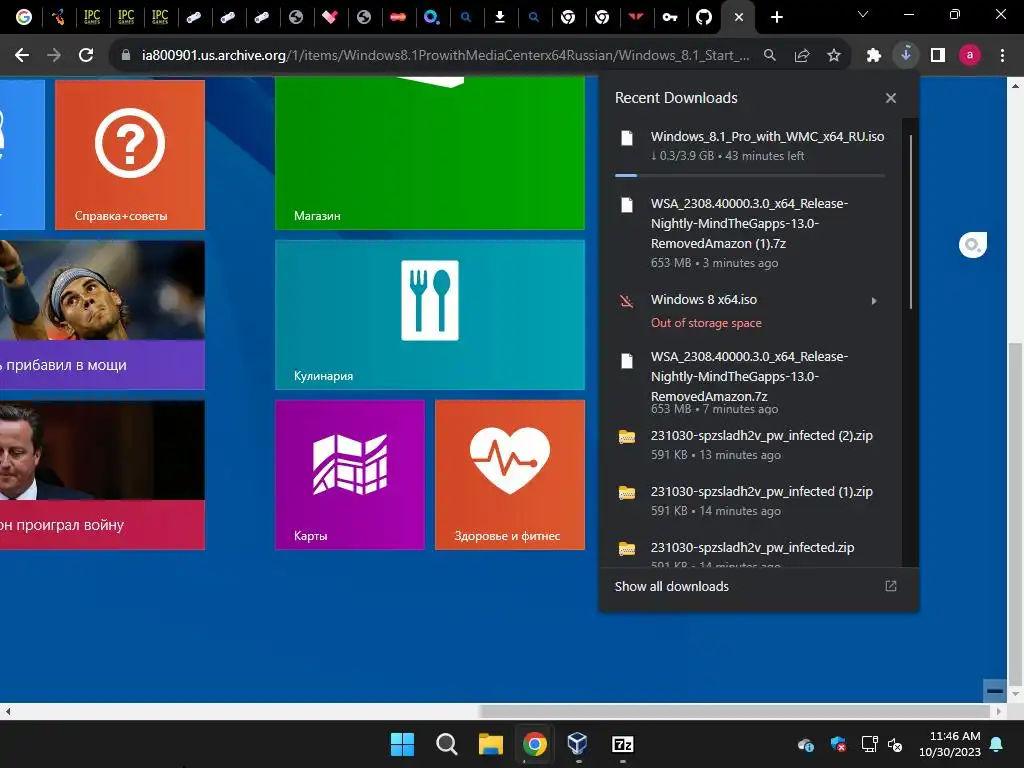This screenshot has height=768, width=1024.
Task: Click the zoom-out minus button on the image
Action: click(995, 690)
